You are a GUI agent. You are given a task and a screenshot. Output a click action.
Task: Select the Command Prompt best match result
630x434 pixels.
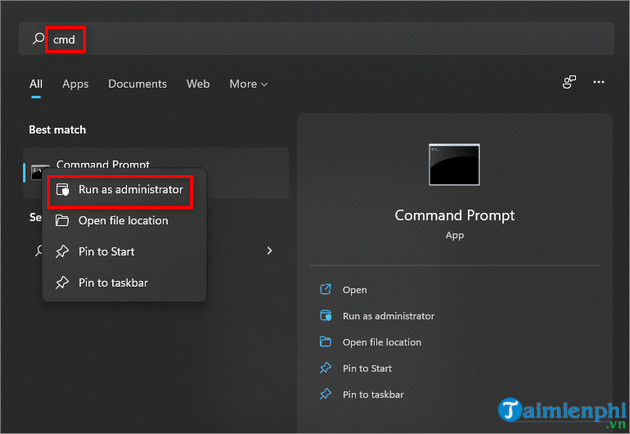click(156, 172)
